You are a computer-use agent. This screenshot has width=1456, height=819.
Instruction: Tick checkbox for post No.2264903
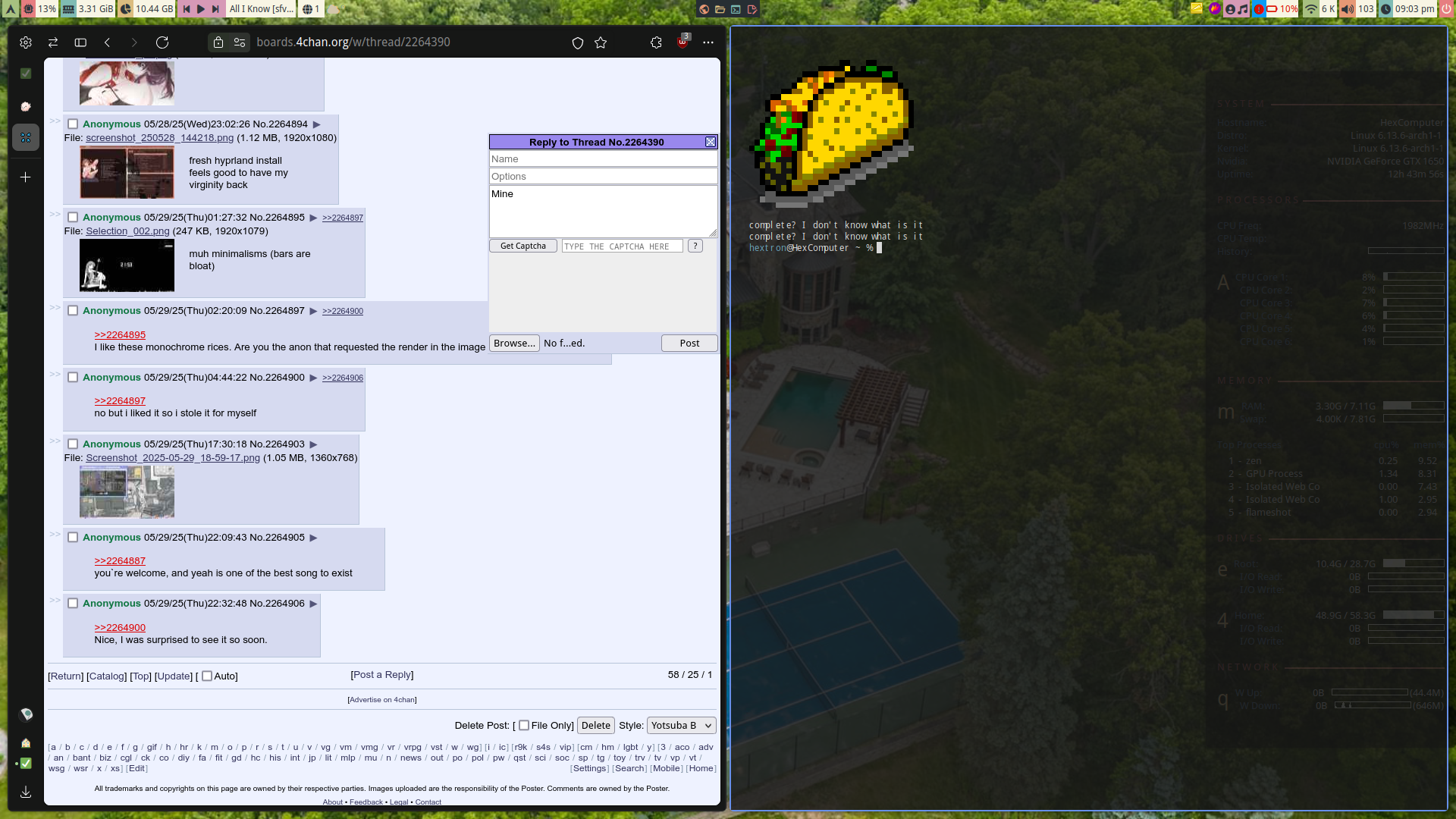pos(73,444)
